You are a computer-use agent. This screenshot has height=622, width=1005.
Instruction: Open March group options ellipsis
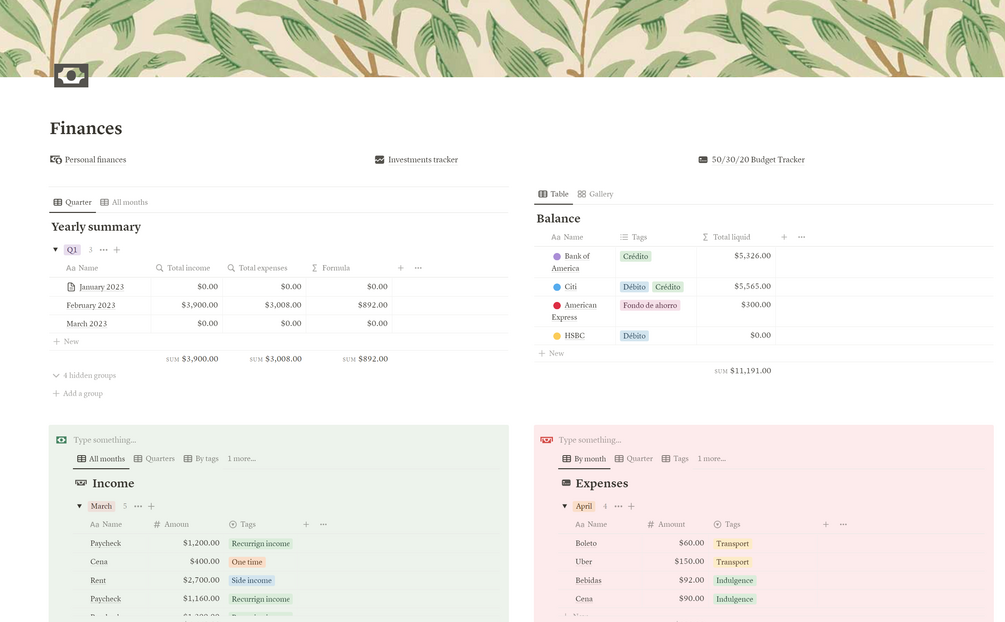pyautogui.click(x=138, y=507)
